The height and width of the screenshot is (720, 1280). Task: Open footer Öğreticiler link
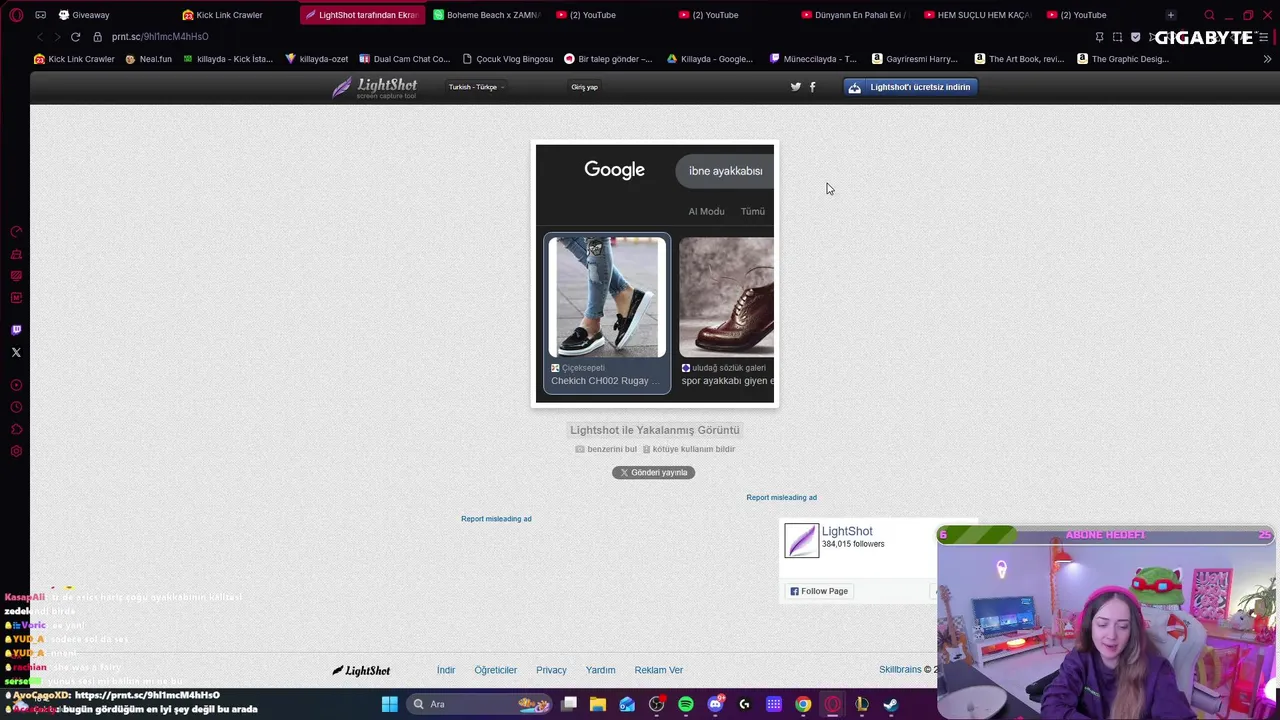[495, 670]
